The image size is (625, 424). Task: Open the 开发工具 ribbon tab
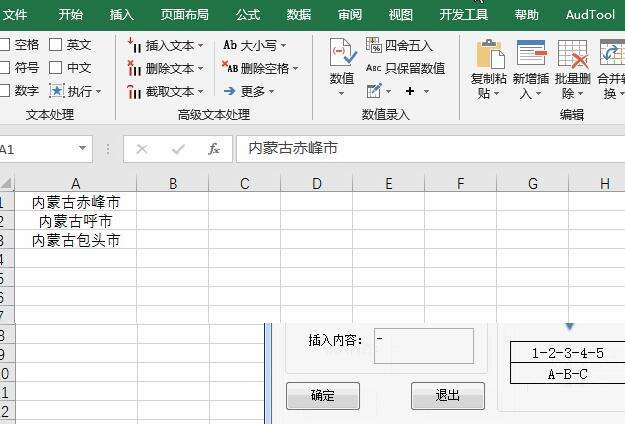[464, 15]
